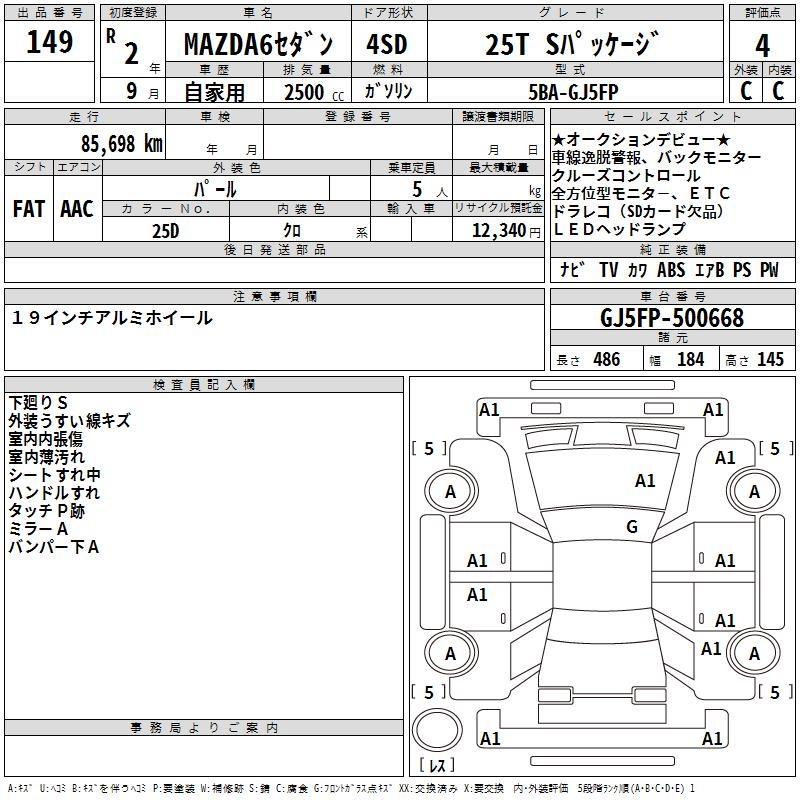Click the car name MAZDA6セダン
800x800 pixels.
pos(258,44)
